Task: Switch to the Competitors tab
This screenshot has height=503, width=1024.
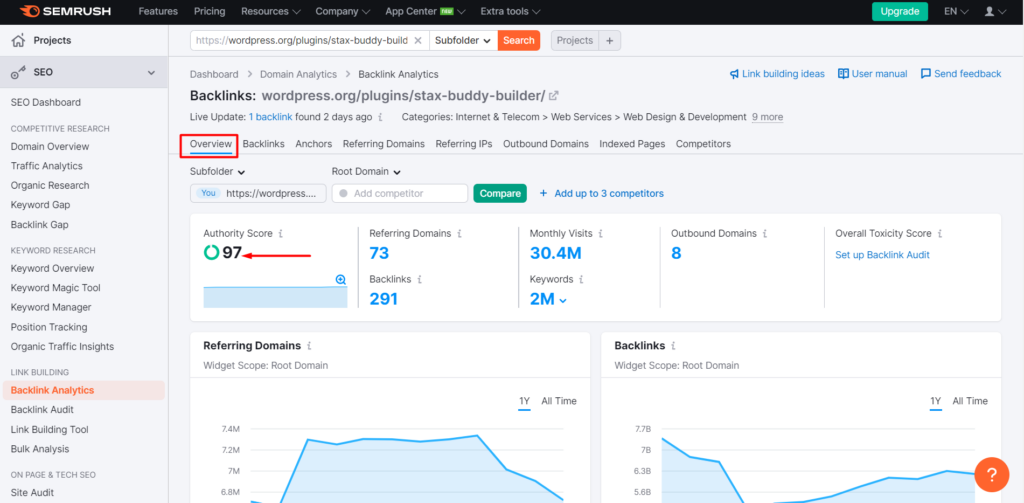Action: point(703,144)
